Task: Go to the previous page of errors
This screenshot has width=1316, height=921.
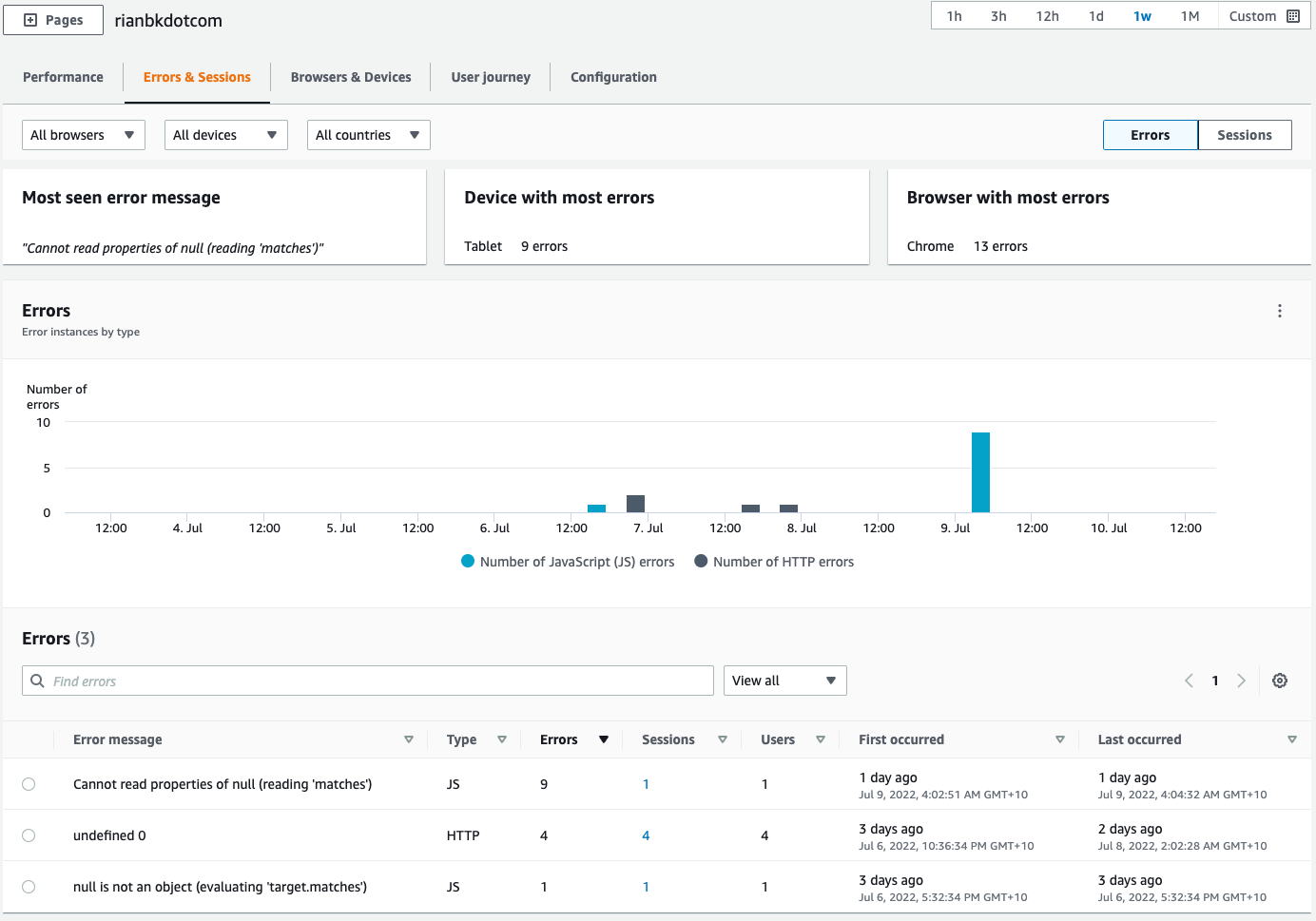Action: tap(1189, 681)
